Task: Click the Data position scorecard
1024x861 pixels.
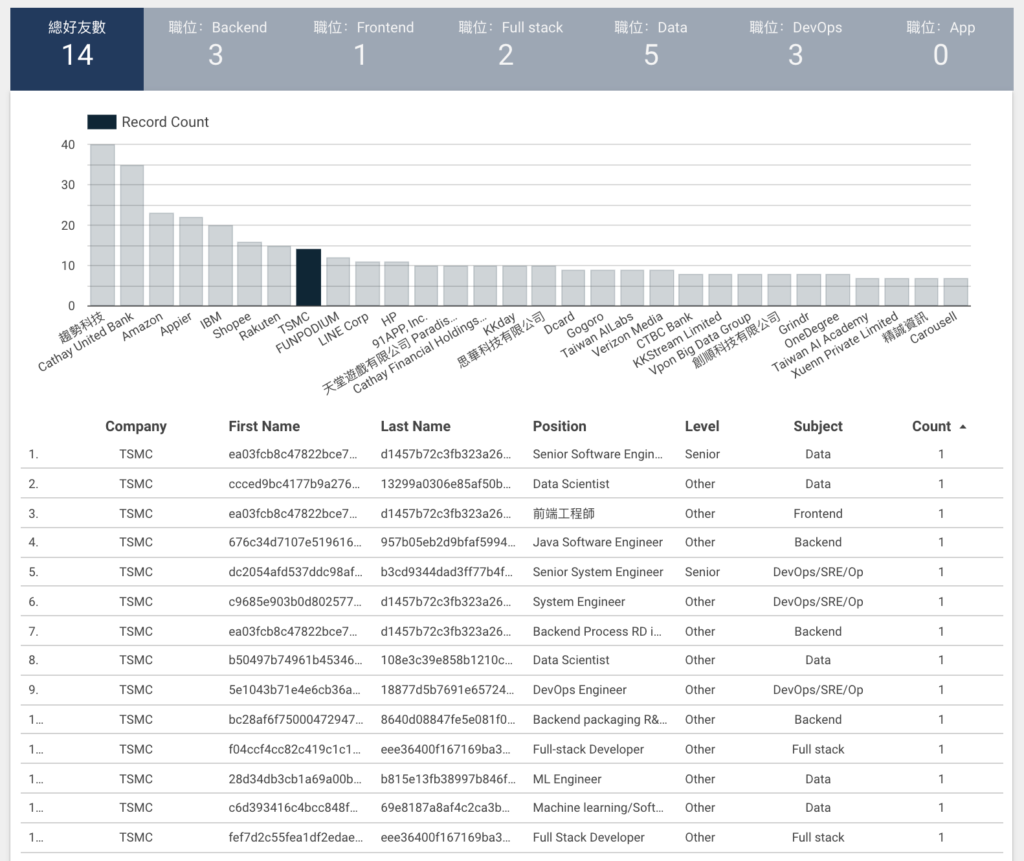Action: [x=651, y=49]
